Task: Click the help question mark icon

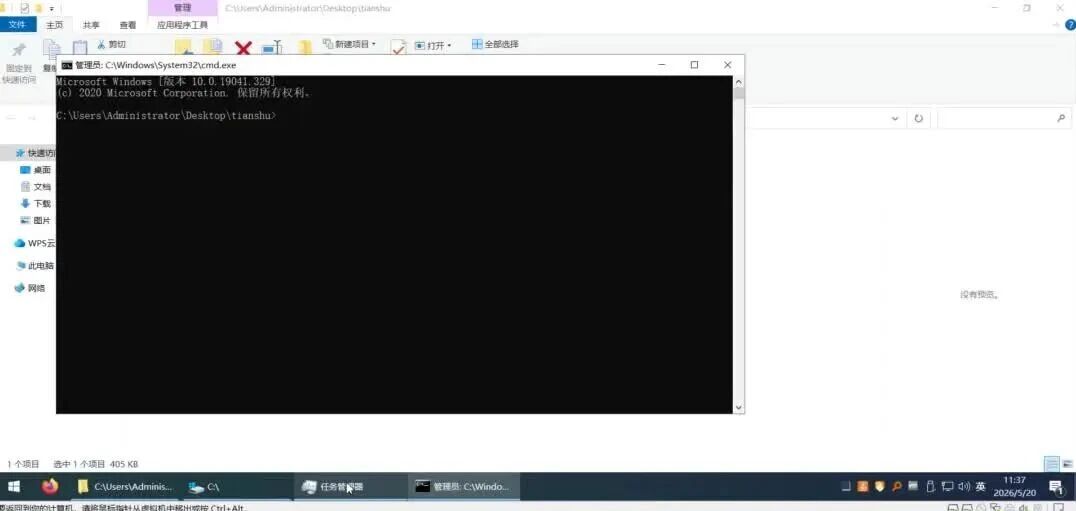Action: (x=1069, y=25)
